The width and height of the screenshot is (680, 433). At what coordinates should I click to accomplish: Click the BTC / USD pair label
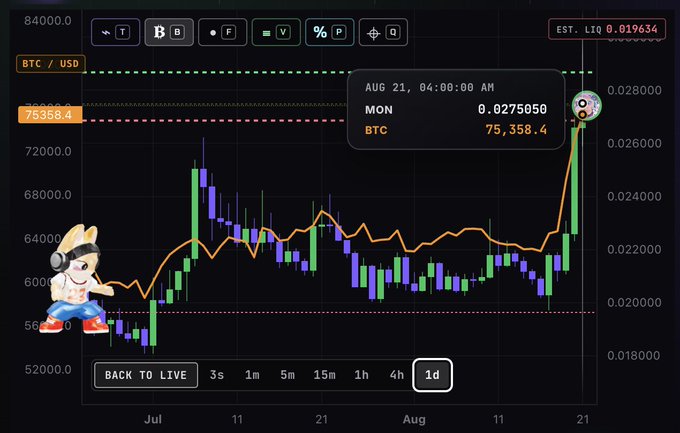coord(51,64)
